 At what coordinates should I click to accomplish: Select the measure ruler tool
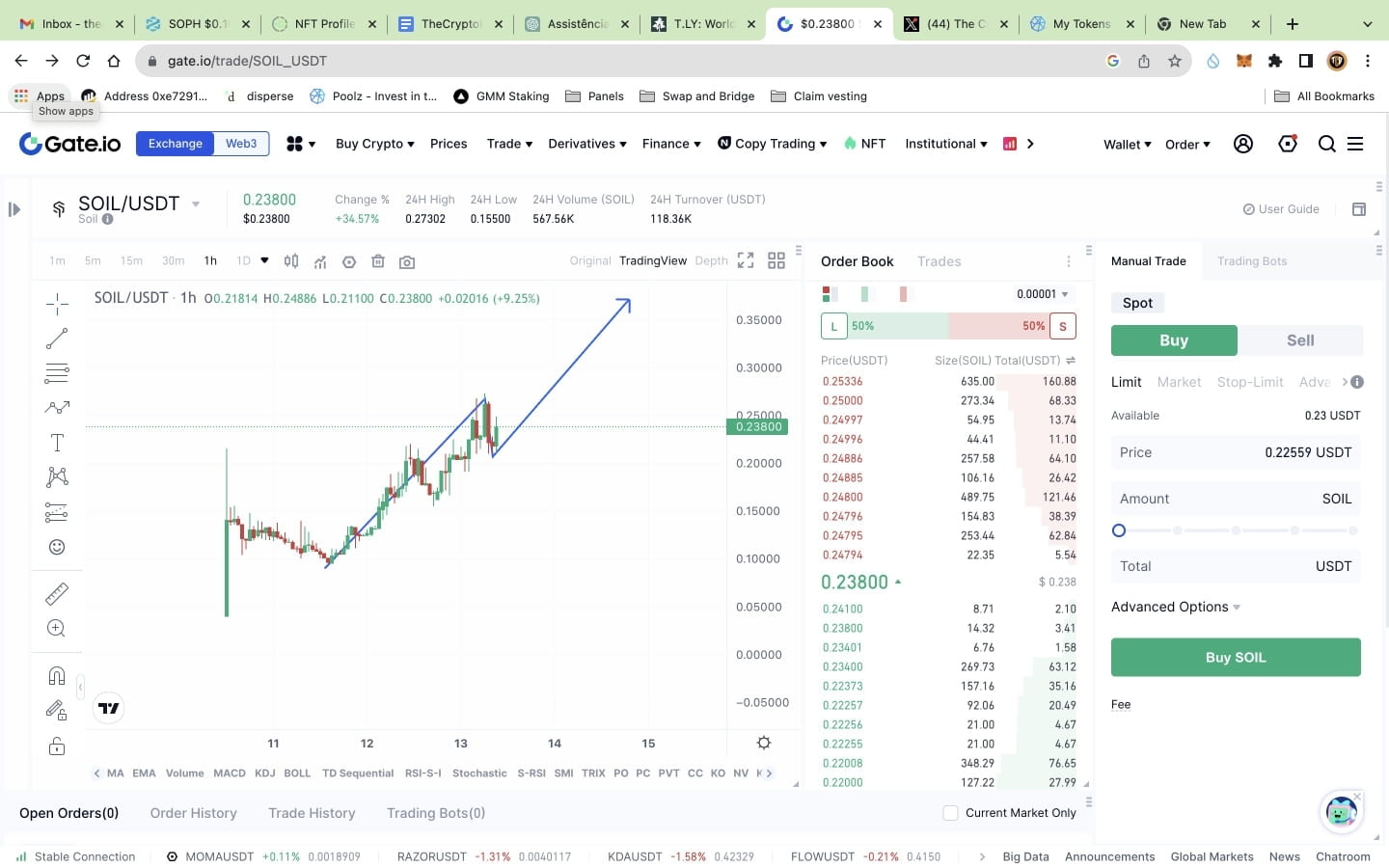click(x=56, y=593)
